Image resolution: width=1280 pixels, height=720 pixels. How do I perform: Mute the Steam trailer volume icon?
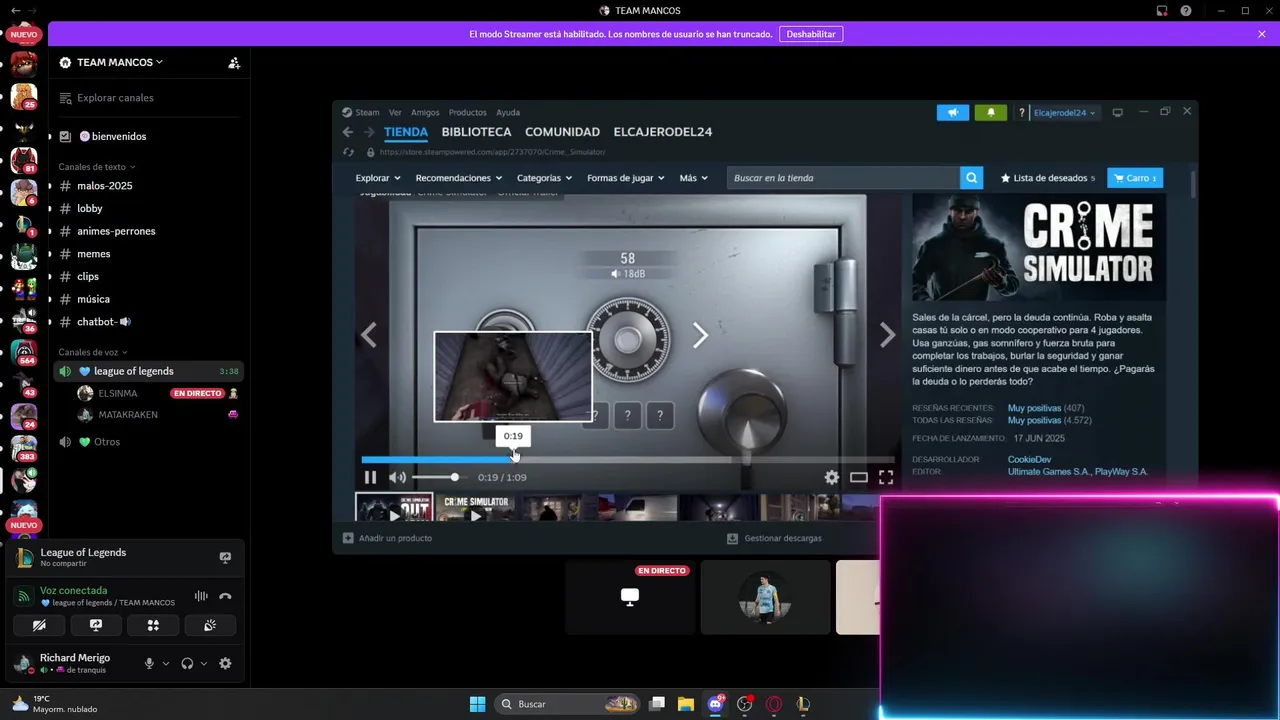point(397,477)
